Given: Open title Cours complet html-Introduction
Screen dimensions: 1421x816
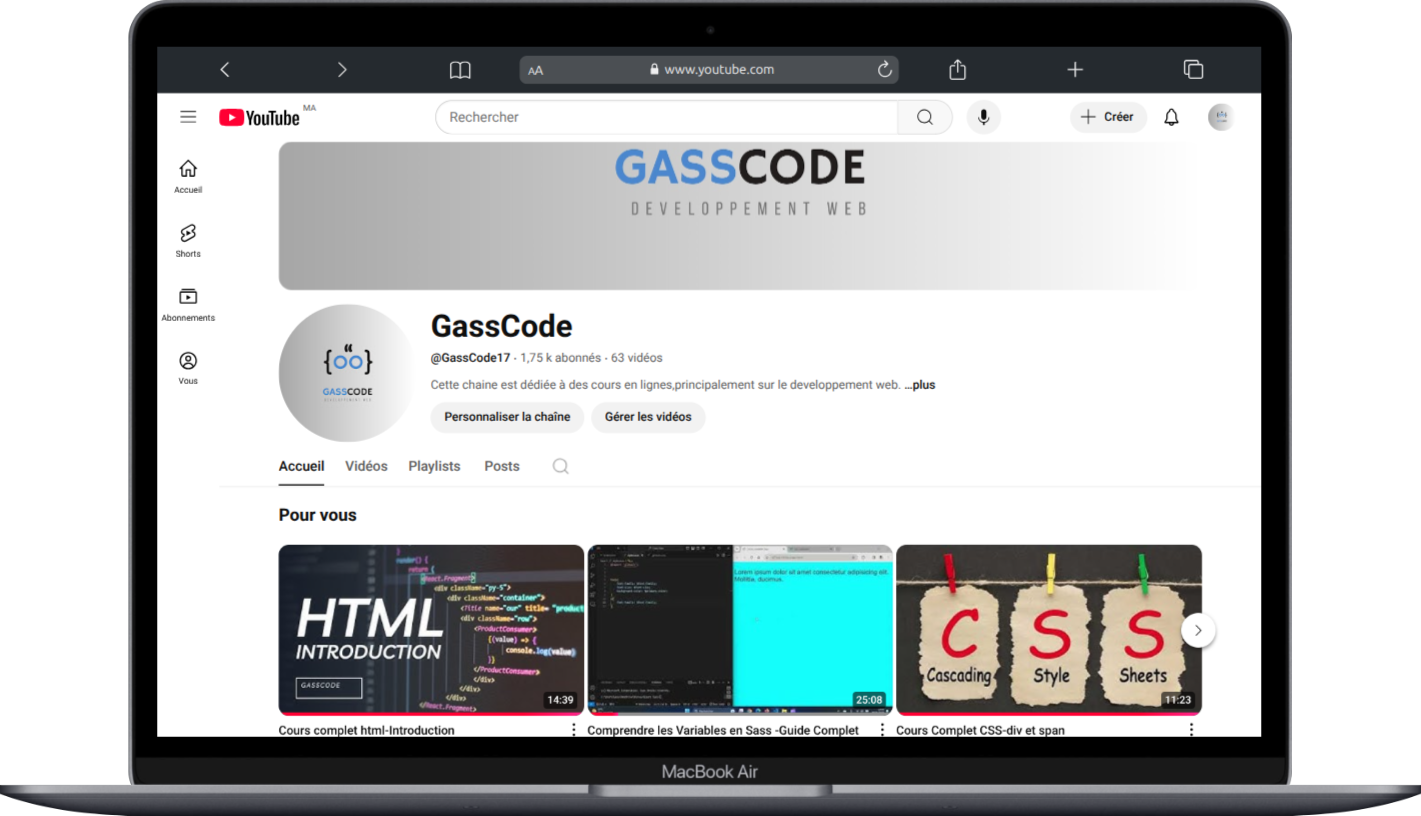Looking at the screenshot, I should coord(367,730).
